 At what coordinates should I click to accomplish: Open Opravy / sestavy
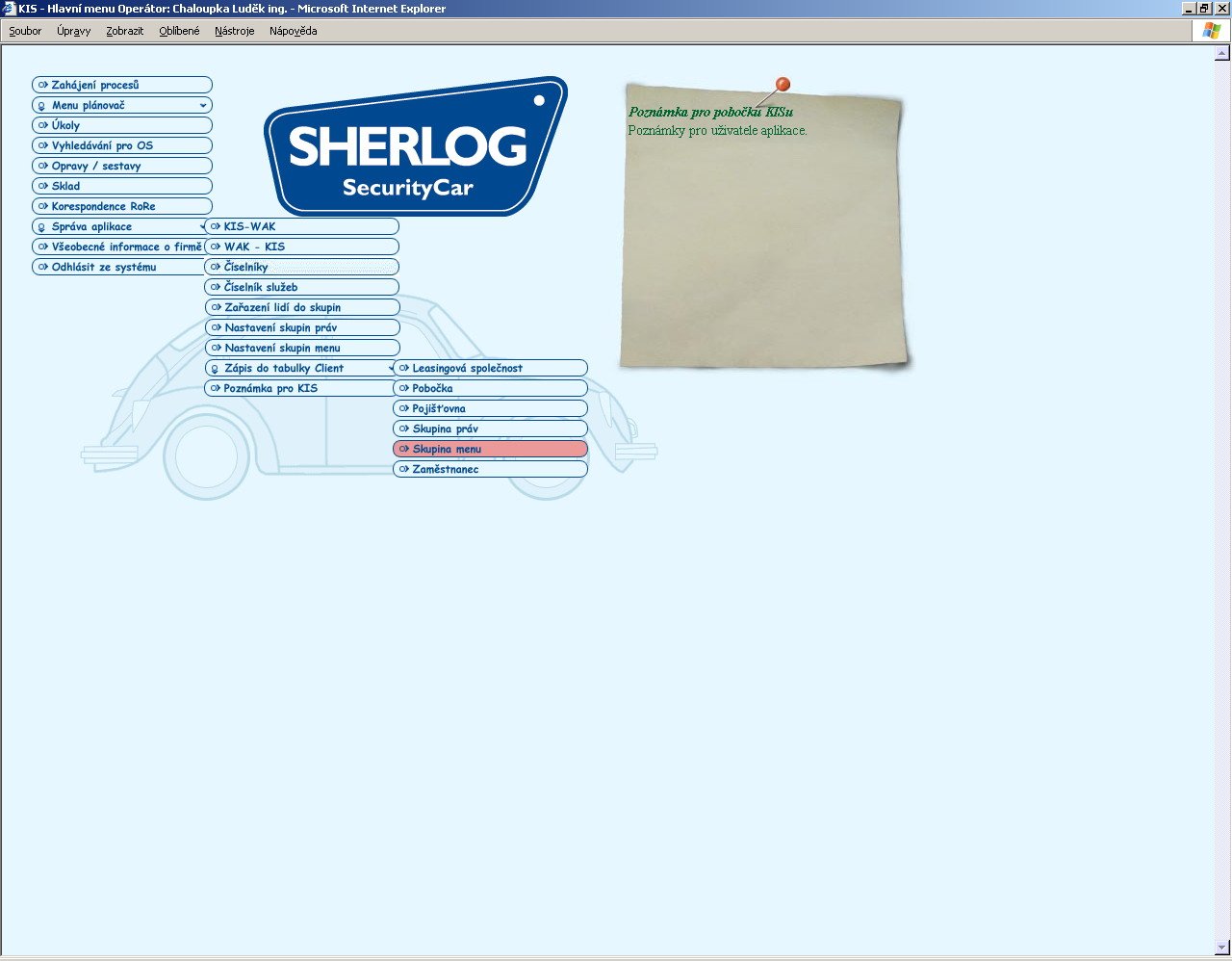coord(122,166)
